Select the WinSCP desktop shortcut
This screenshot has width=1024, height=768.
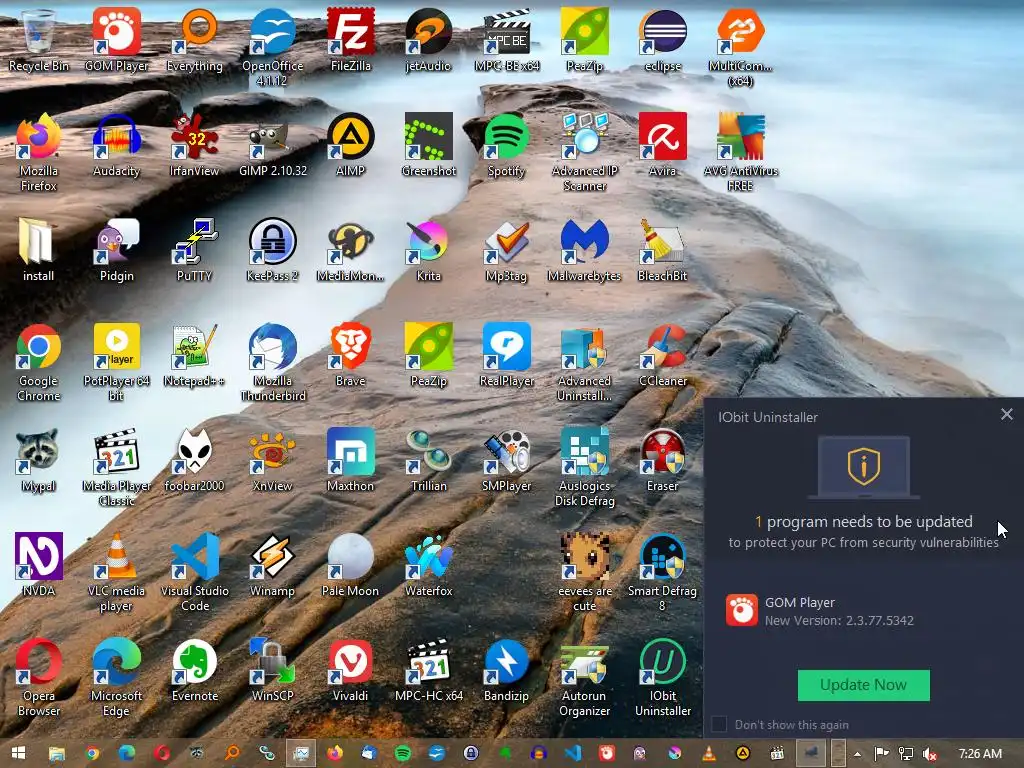click(x=272, y=671)
